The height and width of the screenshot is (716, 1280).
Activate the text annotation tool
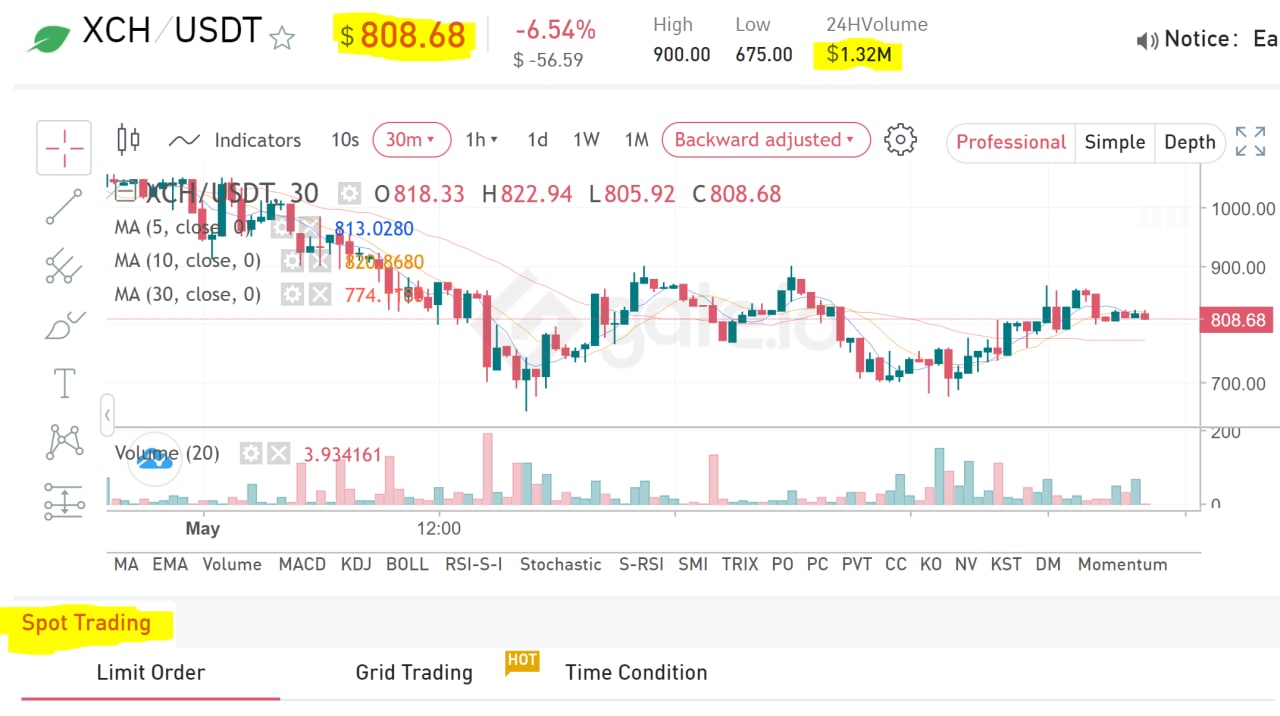point(64,383)
